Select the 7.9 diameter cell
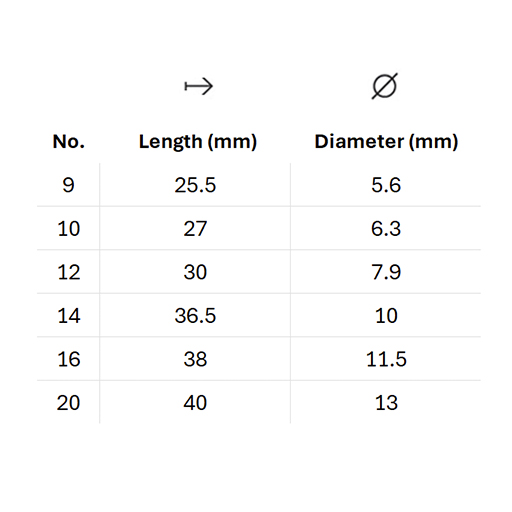The image size is (512, 512). 386,272
